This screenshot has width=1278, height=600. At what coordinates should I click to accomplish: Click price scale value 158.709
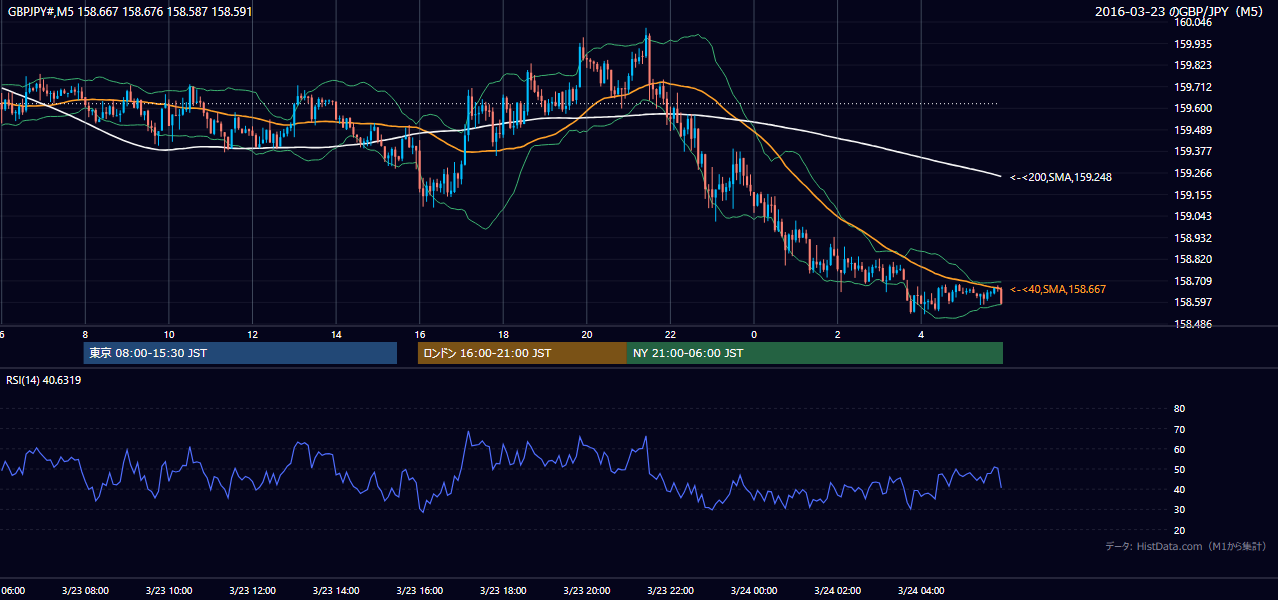click(1192, 281)
